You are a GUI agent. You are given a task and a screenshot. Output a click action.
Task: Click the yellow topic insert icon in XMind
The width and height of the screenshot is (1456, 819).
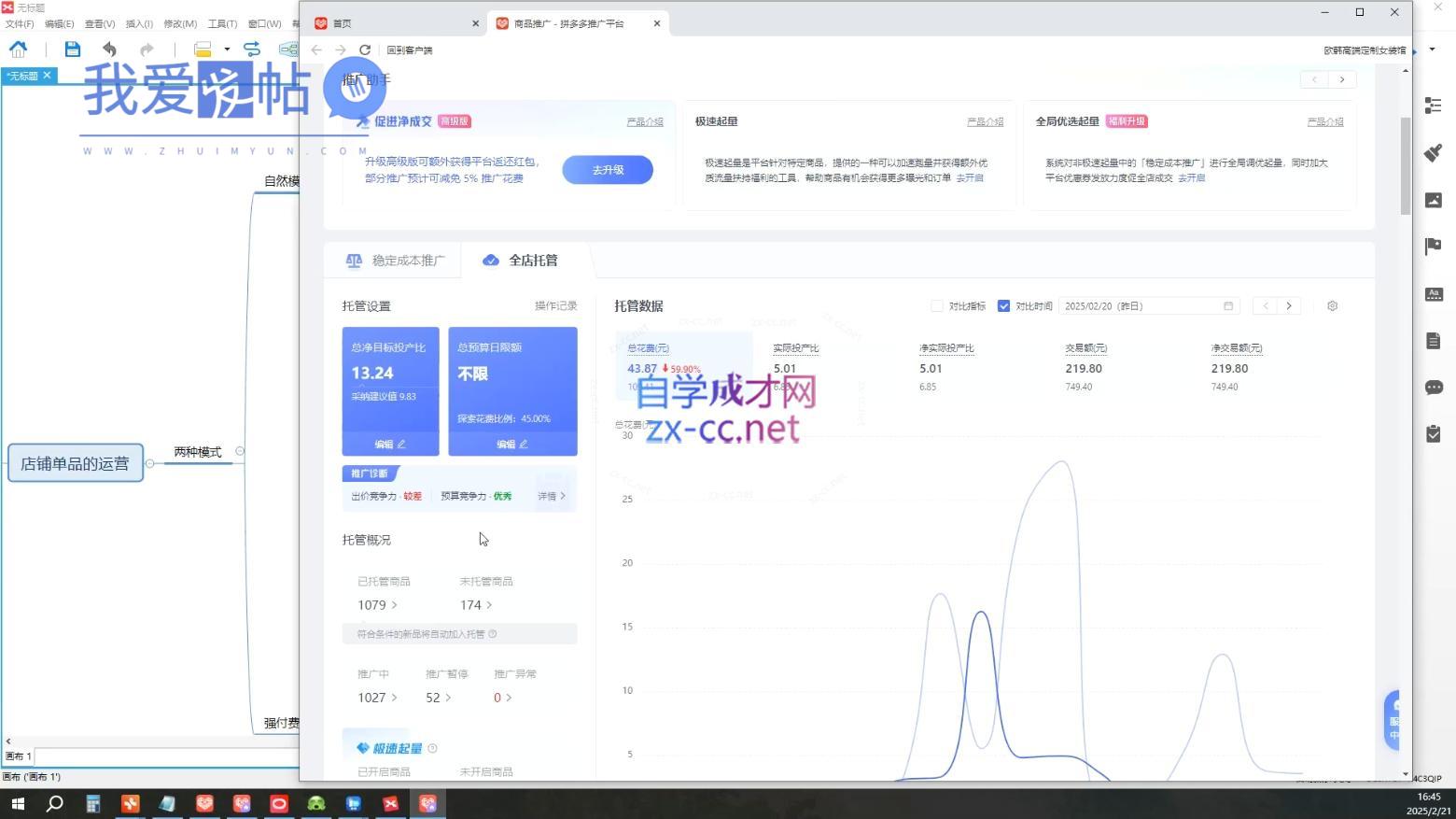(203, 49)
